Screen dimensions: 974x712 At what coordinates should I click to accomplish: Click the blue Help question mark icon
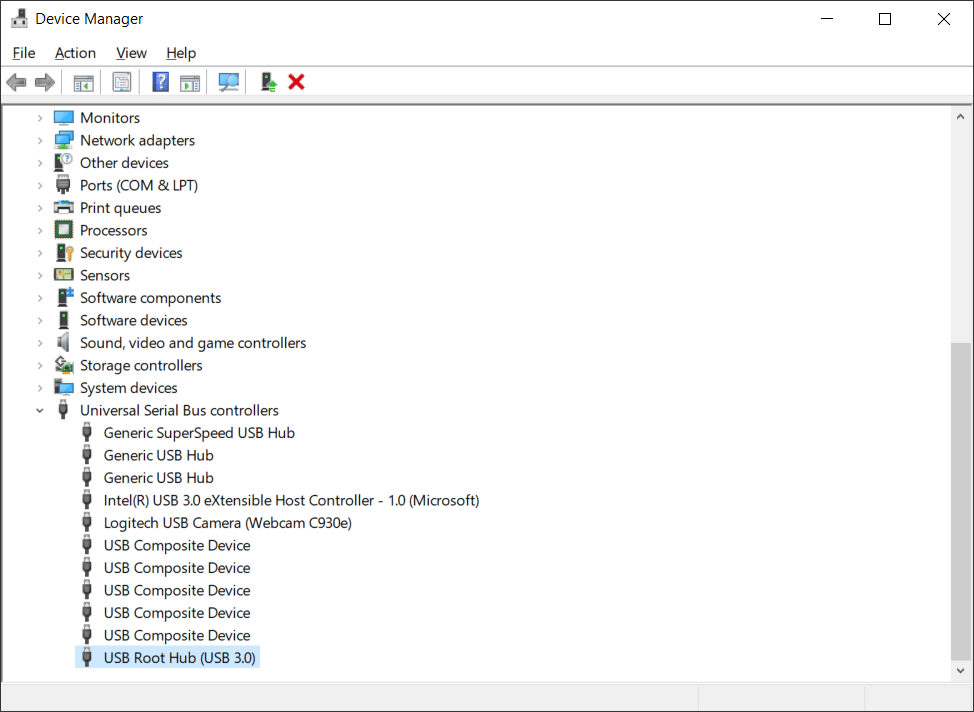coord(160,82)
